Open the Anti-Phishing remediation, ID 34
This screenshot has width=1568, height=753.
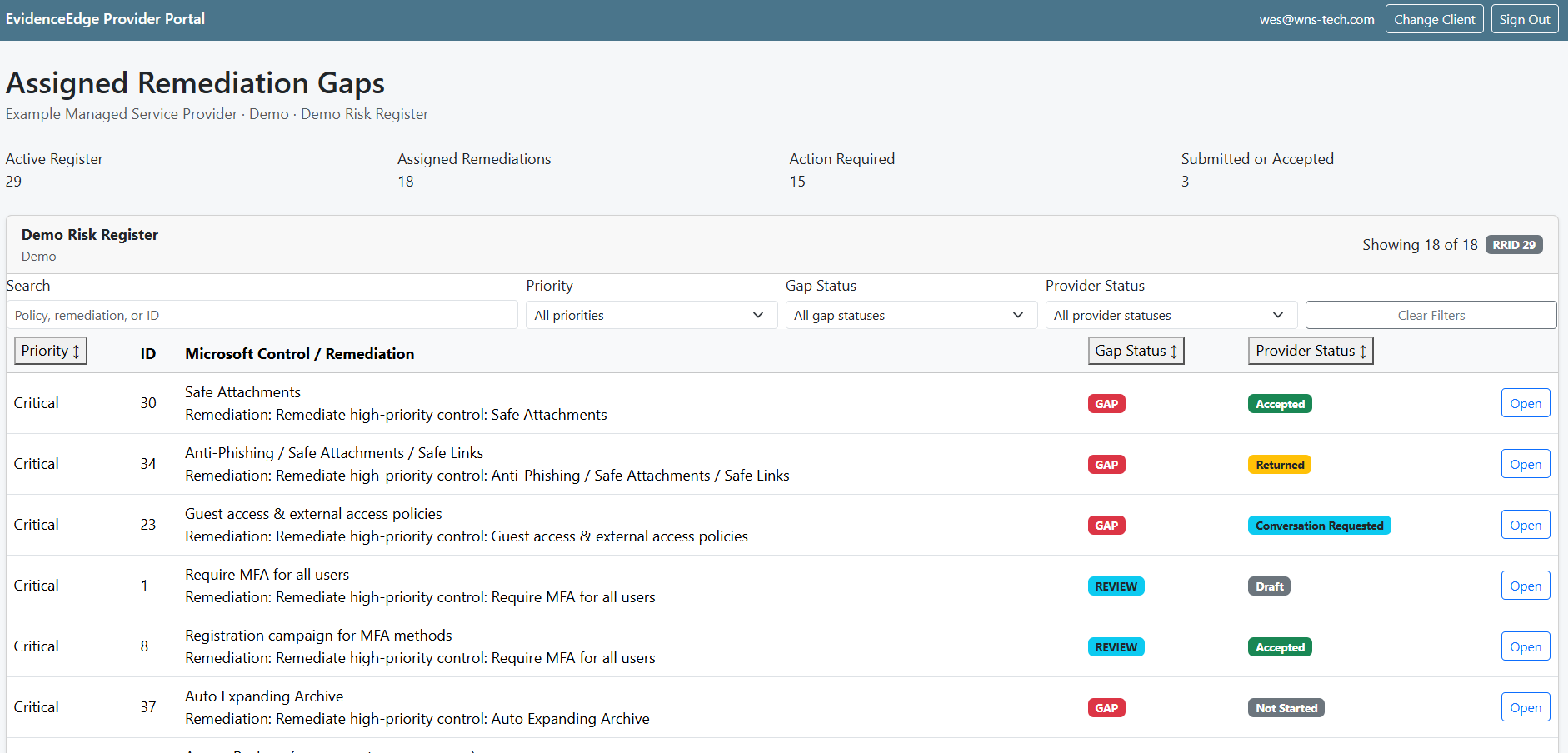point(1525,464)
